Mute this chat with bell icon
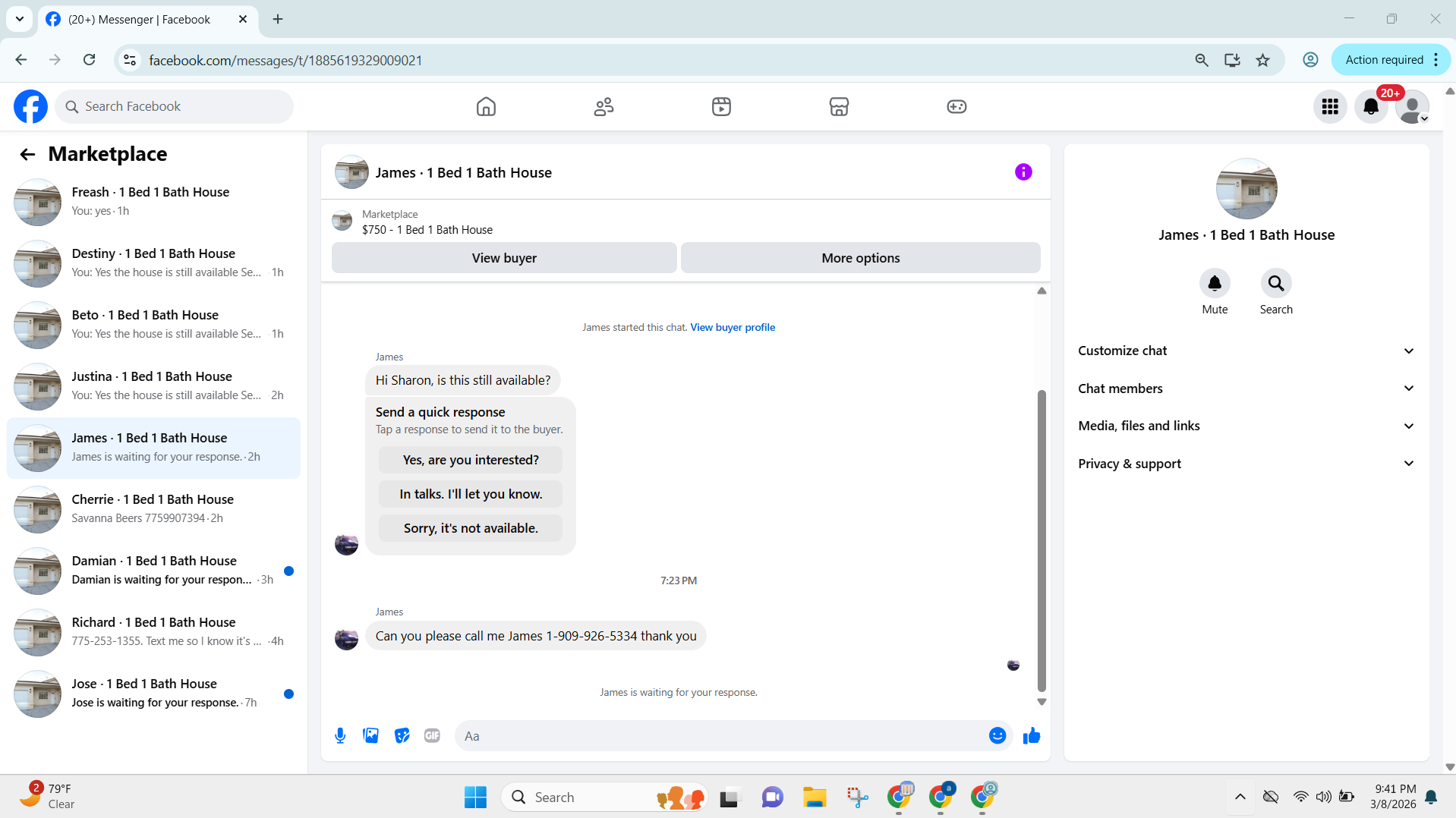 click(x=1215, y=283)
